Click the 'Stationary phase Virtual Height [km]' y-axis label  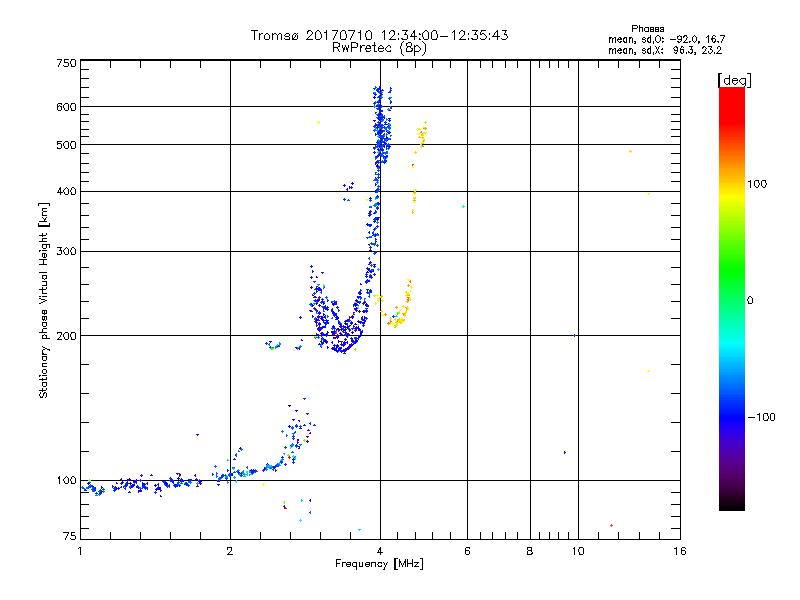pos(43,300)
